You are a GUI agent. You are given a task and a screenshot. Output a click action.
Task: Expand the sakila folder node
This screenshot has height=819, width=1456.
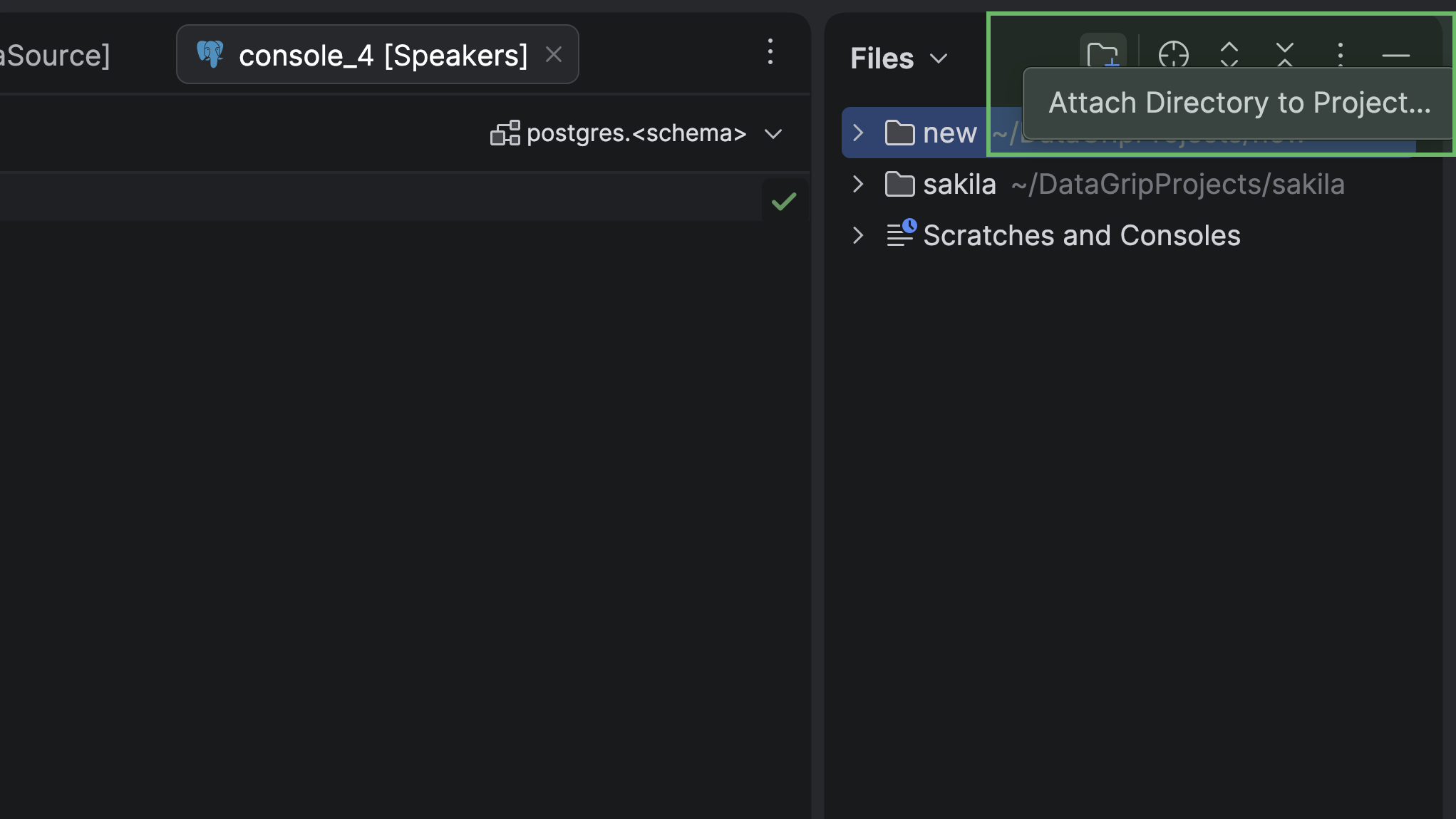(x=858, y=184)
